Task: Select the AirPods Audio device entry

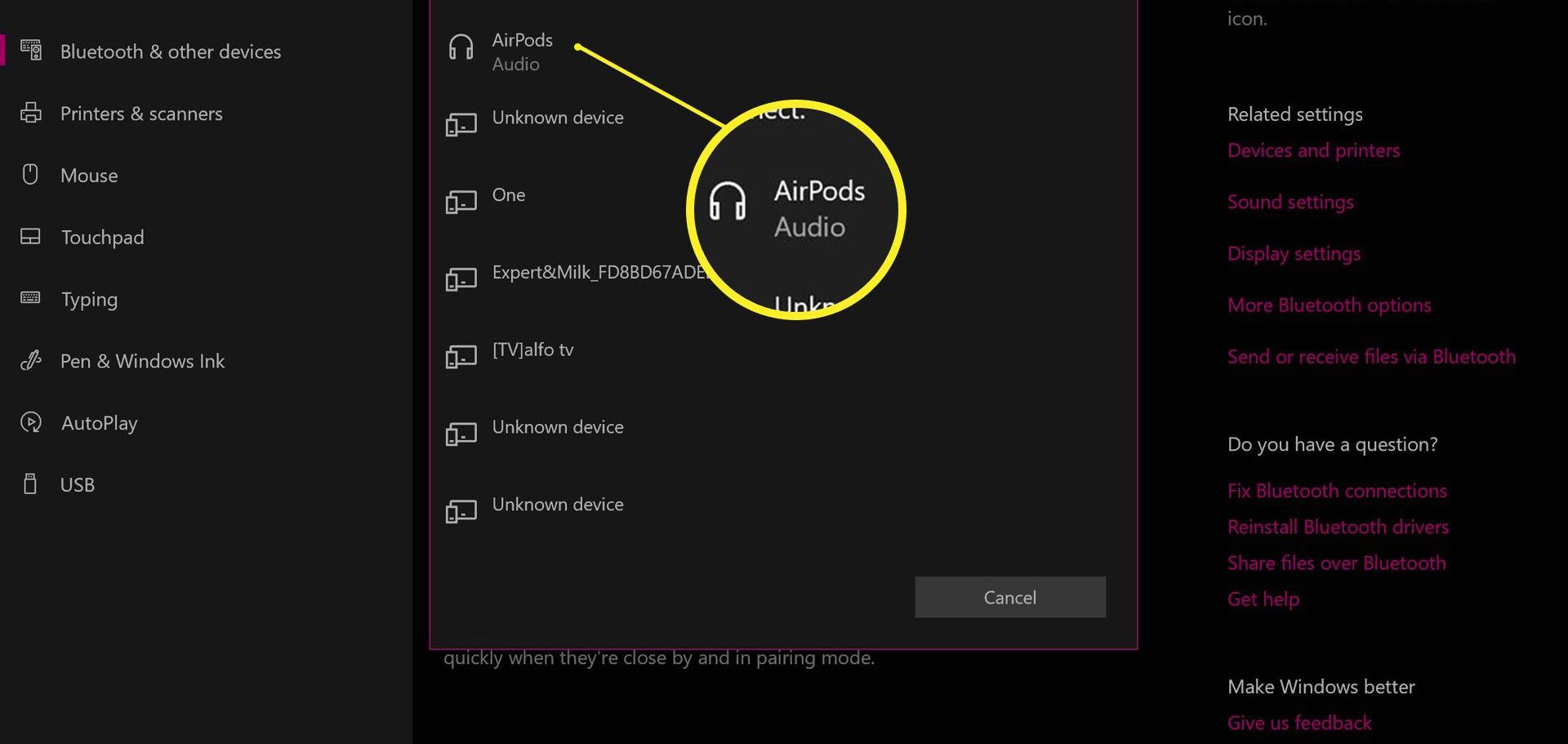Action: tap(784, 51)
